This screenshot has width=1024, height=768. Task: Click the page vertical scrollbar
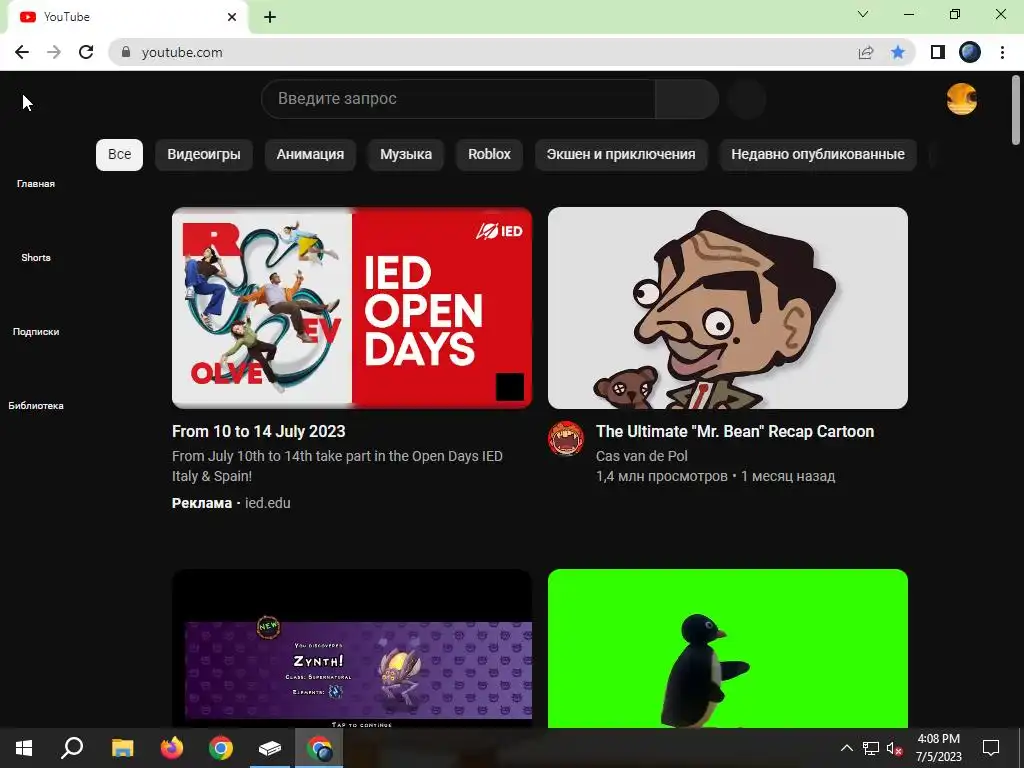(x=1016, y=110)
